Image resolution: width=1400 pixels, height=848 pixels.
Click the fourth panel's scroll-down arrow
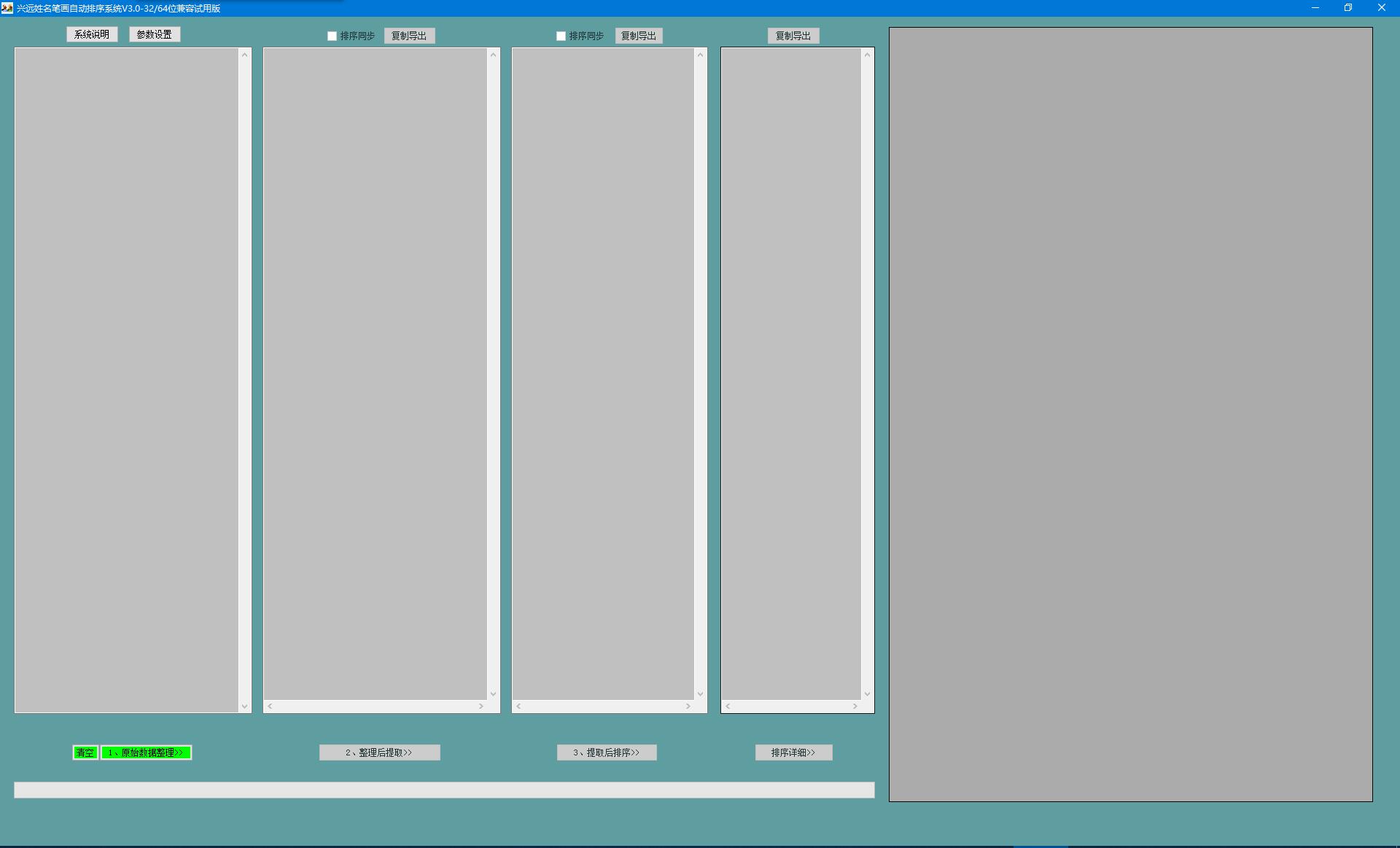[867, 694]
